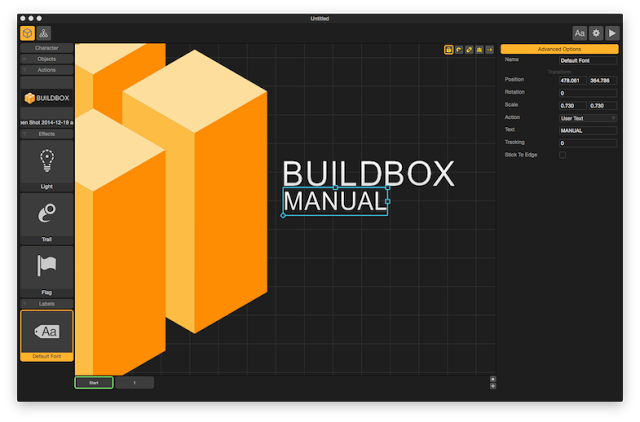Viewport: 640px width, 422px height.
Task: Click the Rotation value field
Action: coord(588,93)
